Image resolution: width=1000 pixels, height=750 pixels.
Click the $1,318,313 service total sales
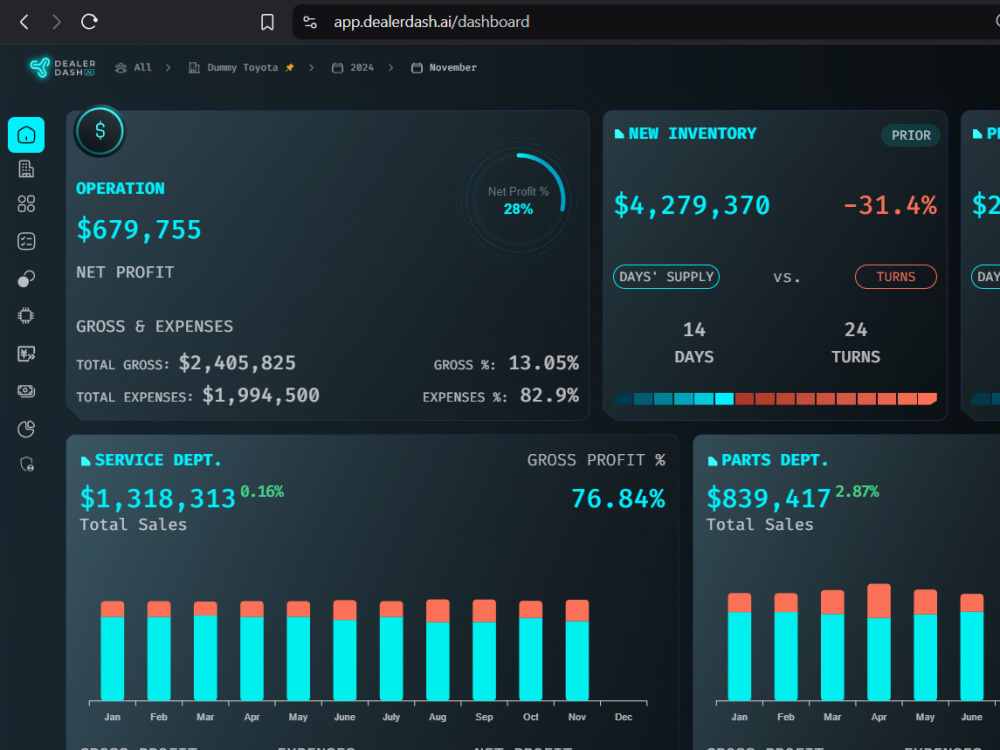click(x=158, y=499)
